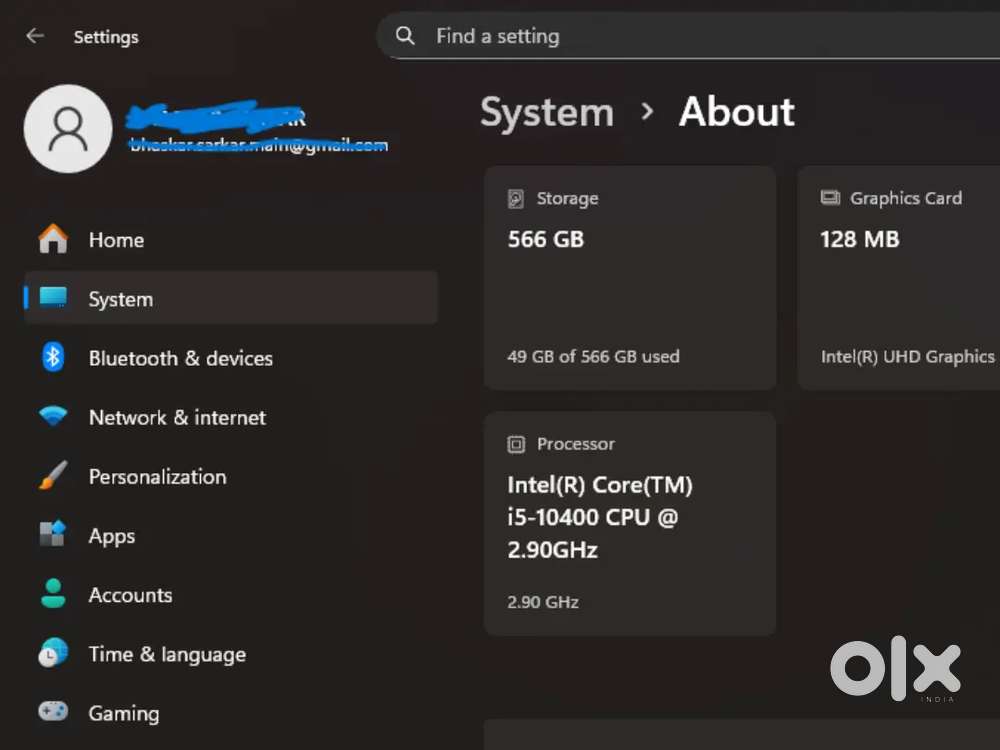Open the user profile avatar
The image size is (1000, 750).
click(68, 128)
